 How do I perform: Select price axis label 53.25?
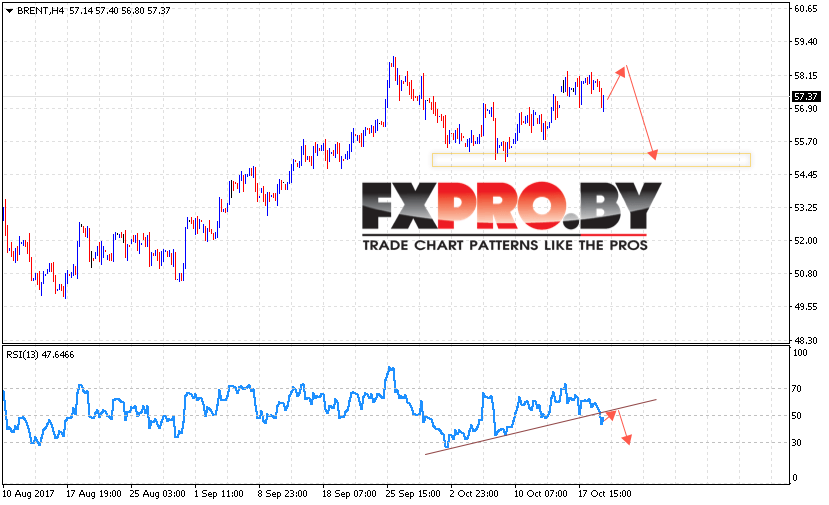pyautogui.click(x=806, y=208)
